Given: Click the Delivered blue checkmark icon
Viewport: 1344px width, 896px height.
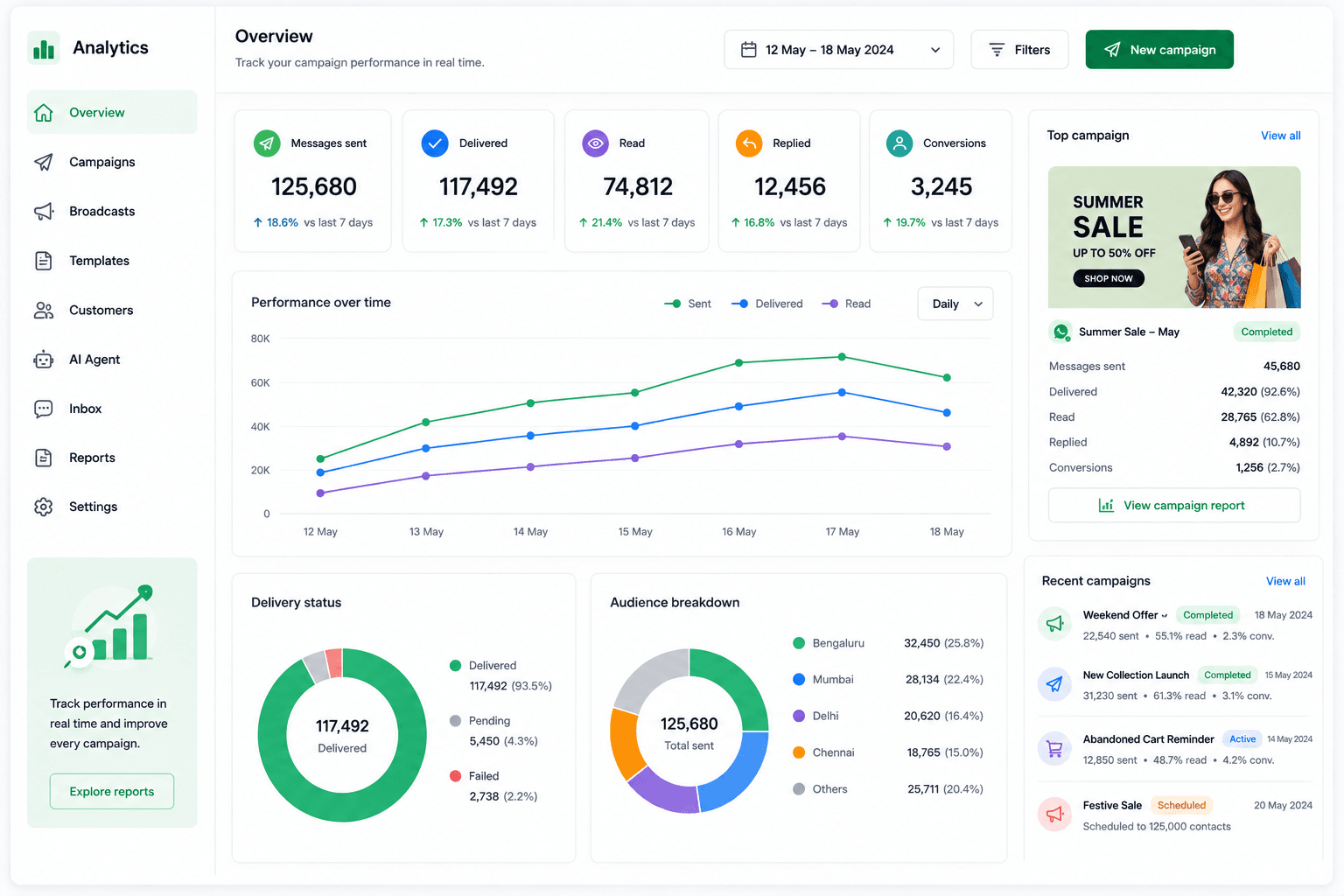Looking at the screenshot, I should [x=435, y=143].
